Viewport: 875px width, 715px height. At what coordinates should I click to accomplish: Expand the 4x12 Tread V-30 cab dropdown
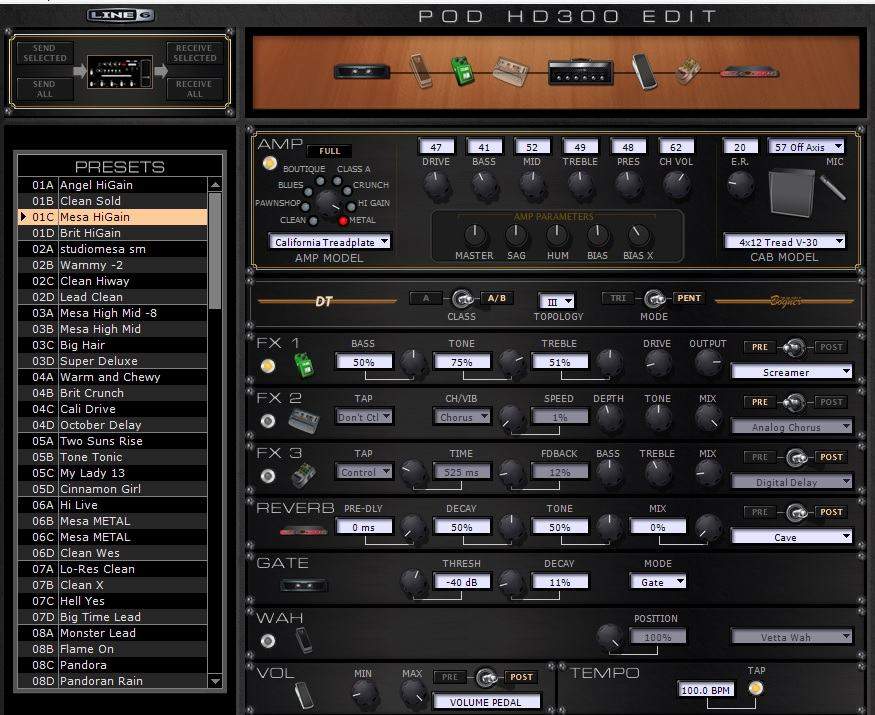click(784, 242)
